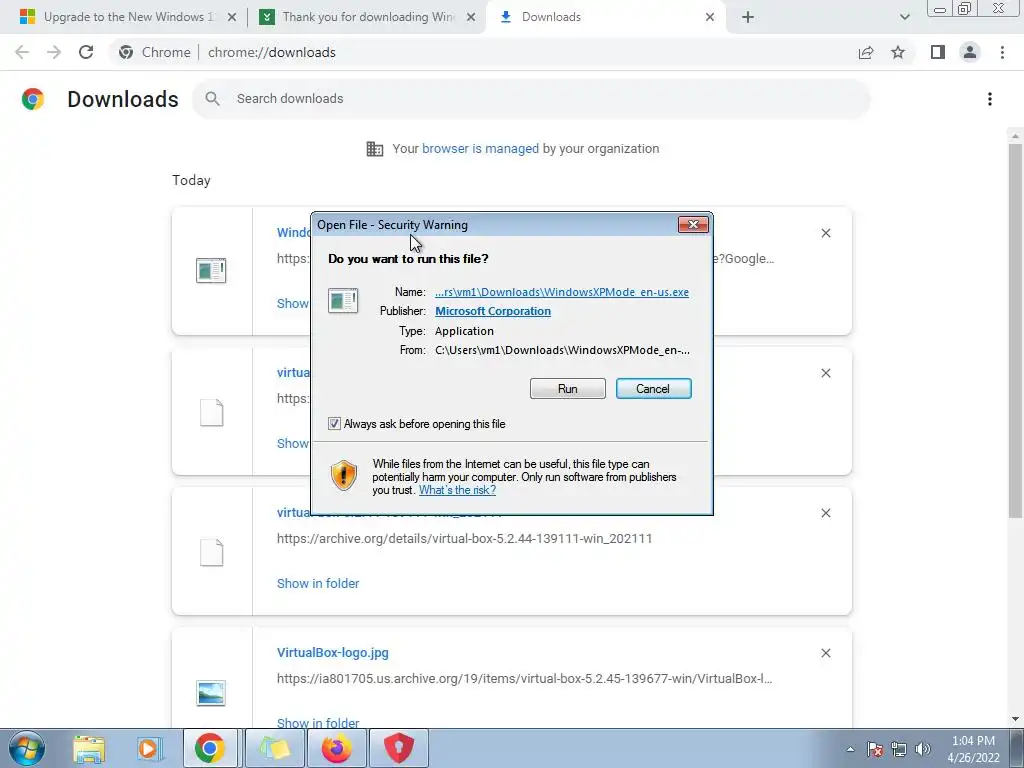Open the Windows Start menu
The width and height of the screenshot is (1024, 768).
click(x=27, y=748)
